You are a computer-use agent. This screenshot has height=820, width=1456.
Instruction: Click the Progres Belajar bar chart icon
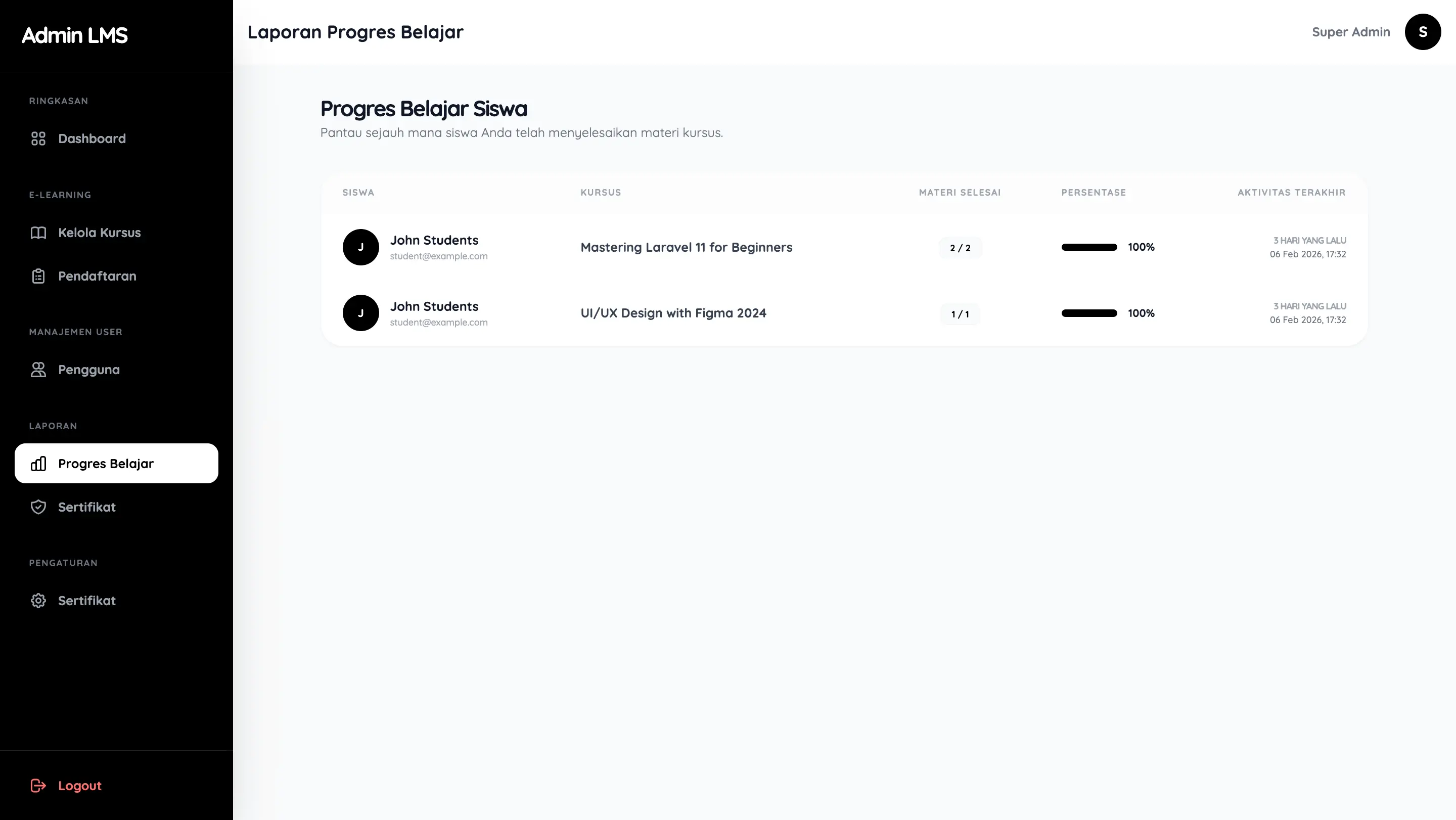point(38,464)
